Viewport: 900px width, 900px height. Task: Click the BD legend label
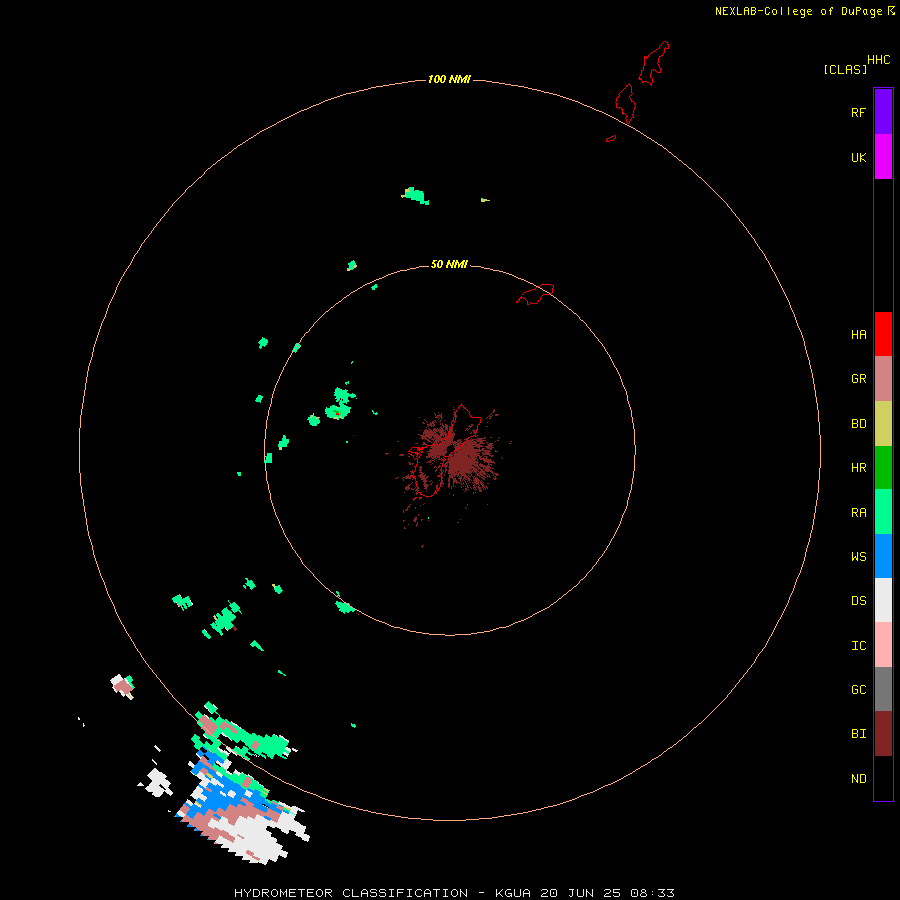(x=858, y=424)
